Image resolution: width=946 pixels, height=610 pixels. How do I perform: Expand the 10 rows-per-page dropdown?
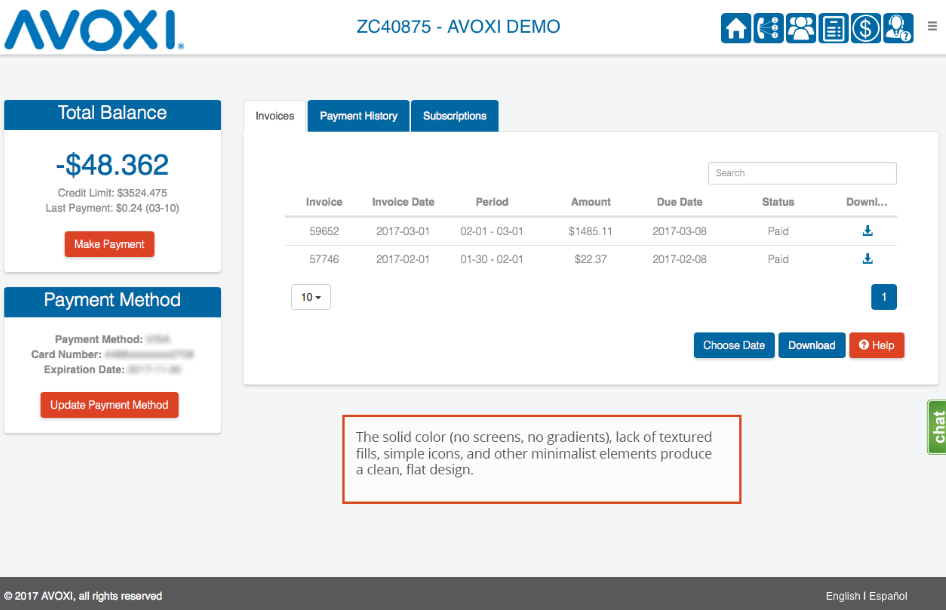point(311,297)
